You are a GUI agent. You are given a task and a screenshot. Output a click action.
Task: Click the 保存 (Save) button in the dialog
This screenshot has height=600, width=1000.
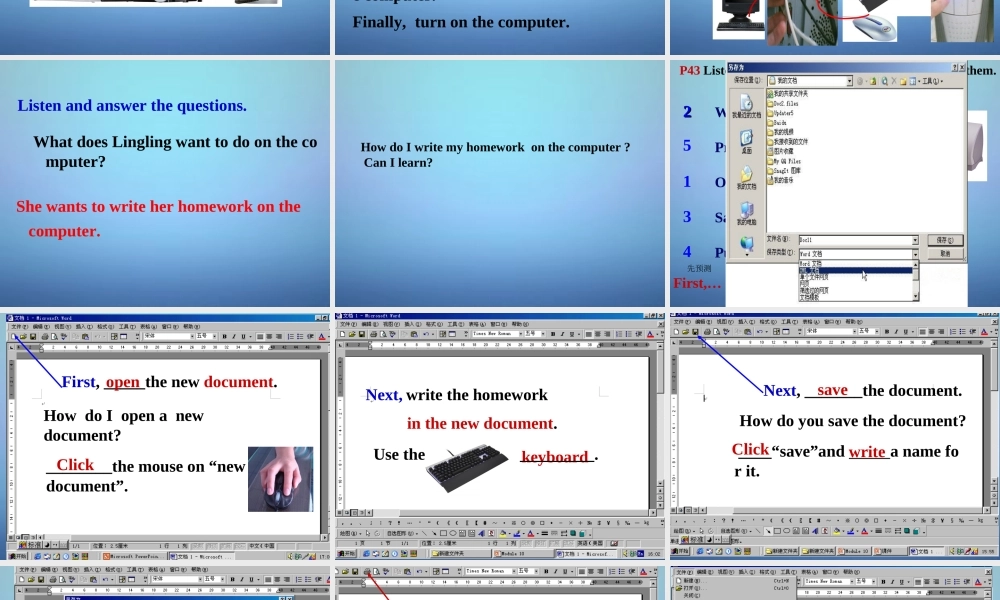946,240
